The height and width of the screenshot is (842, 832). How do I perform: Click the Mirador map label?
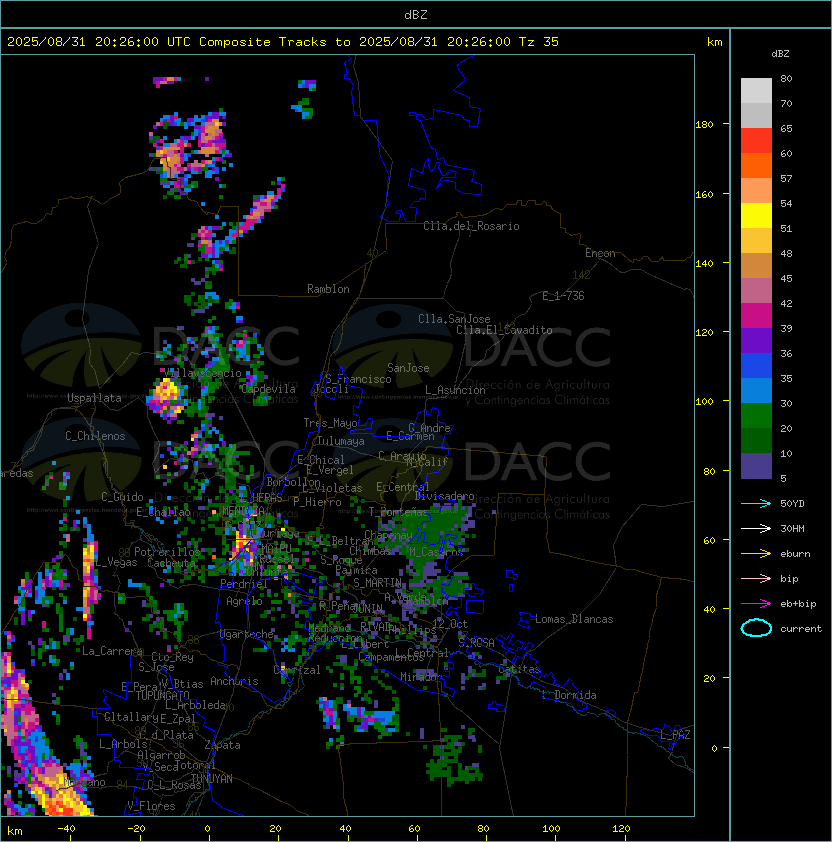point(421,677)
